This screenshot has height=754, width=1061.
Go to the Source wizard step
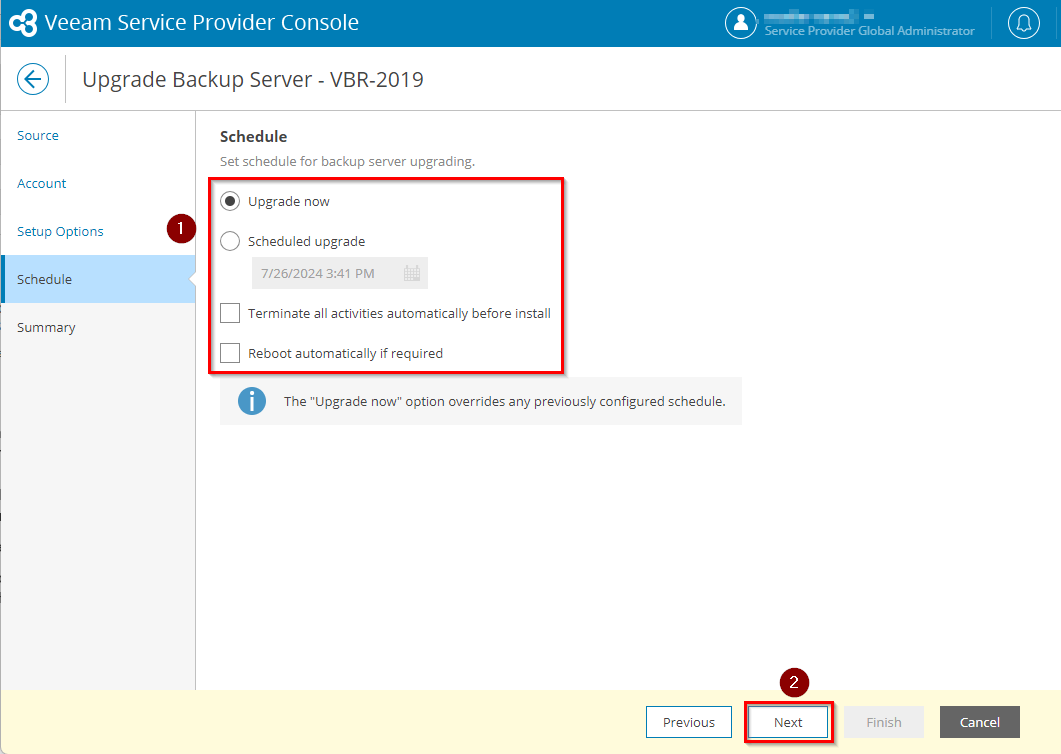[38, 135]
